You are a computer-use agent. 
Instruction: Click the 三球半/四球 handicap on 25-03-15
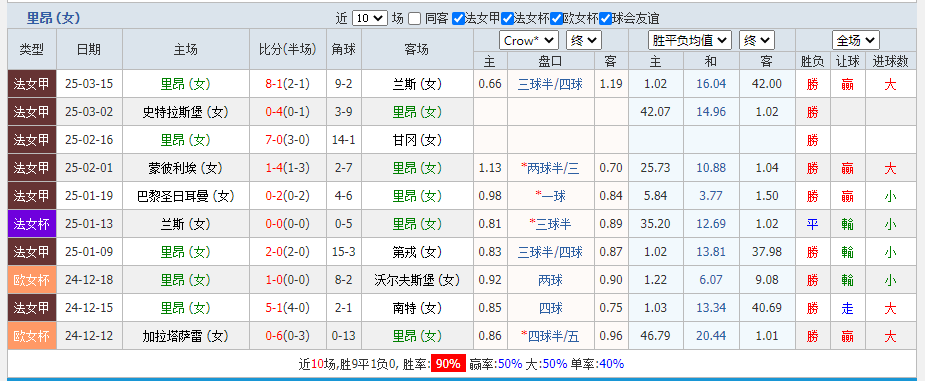point(550,84)
